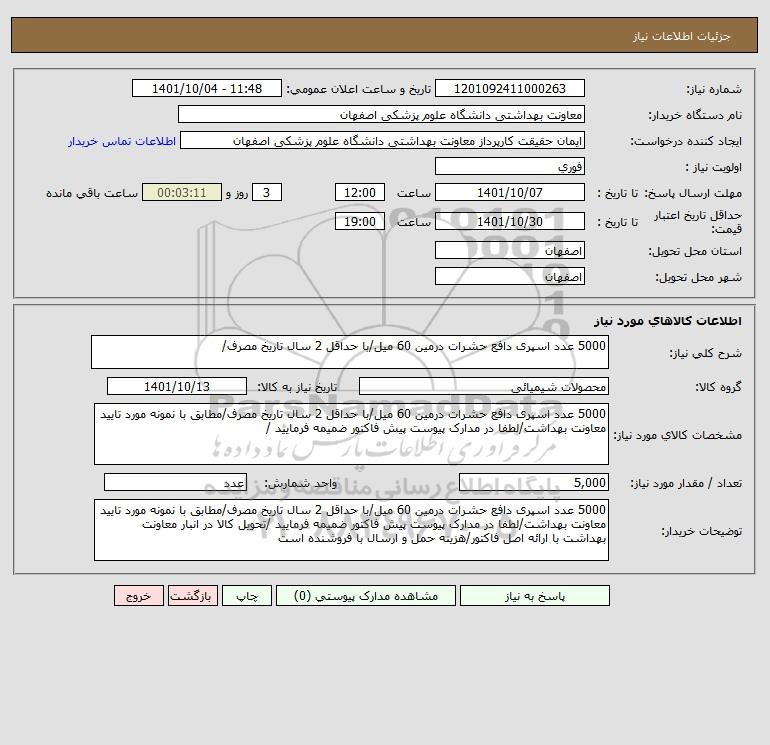Click the بازگشت back button
The height and width of the screenshot is (745, 770).
192,596
